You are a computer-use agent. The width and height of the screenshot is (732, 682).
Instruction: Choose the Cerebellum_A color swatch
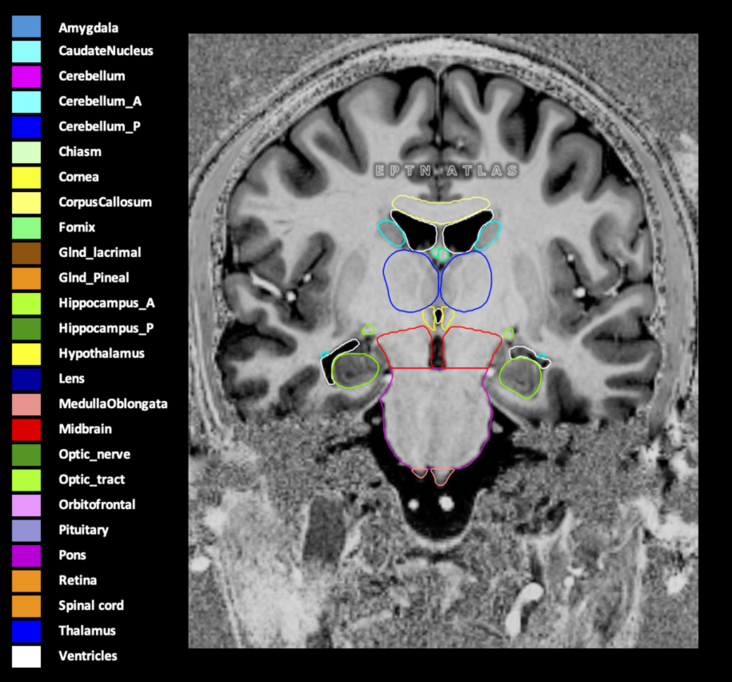click(x=26, y=102)
